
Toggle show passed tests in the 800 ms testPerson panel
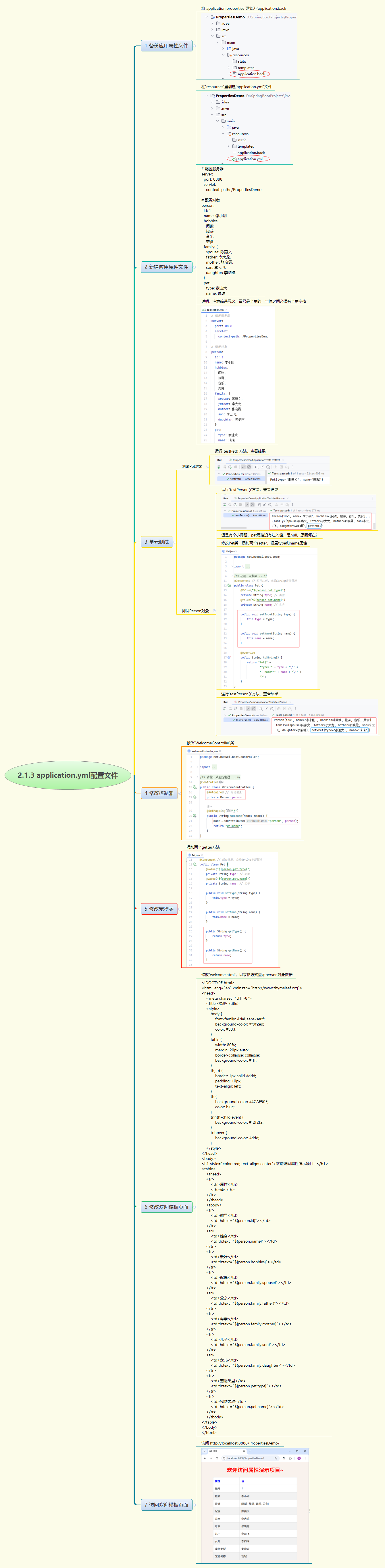coord(249,708)
